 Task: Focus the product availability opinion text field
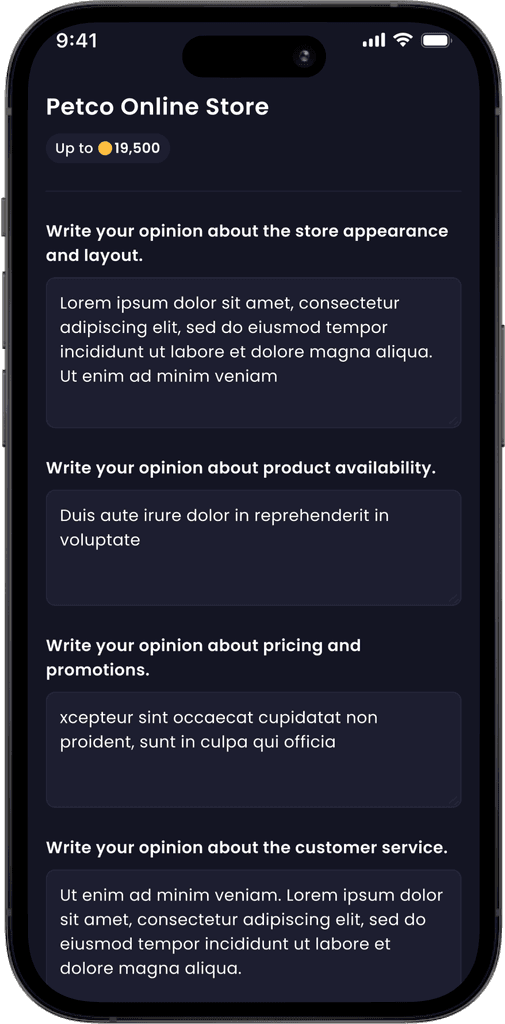[x=253, y=547]
